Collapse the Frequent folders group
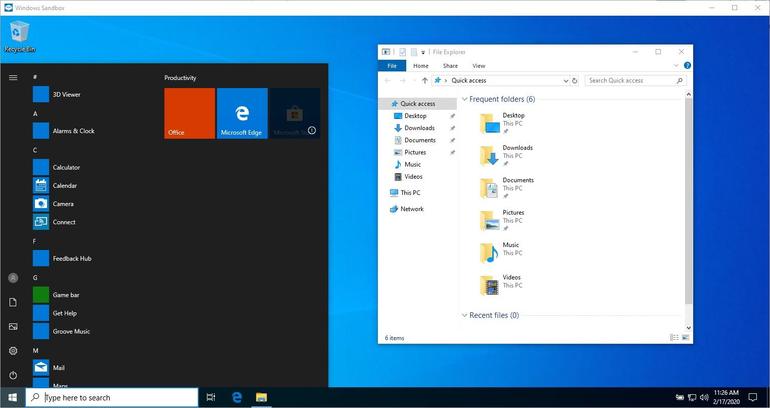 coord(465,99)
